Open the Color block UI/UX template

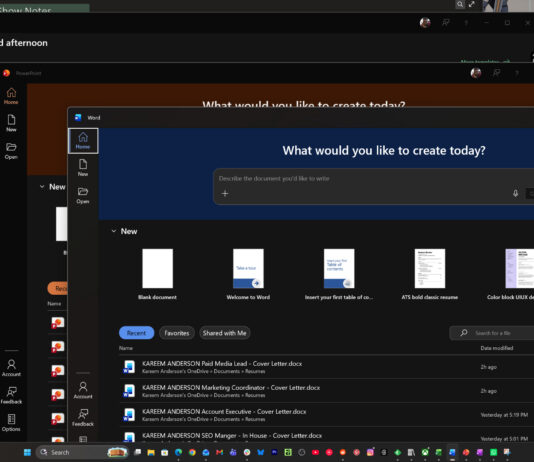pyautogui.click(x=511, y=274)
